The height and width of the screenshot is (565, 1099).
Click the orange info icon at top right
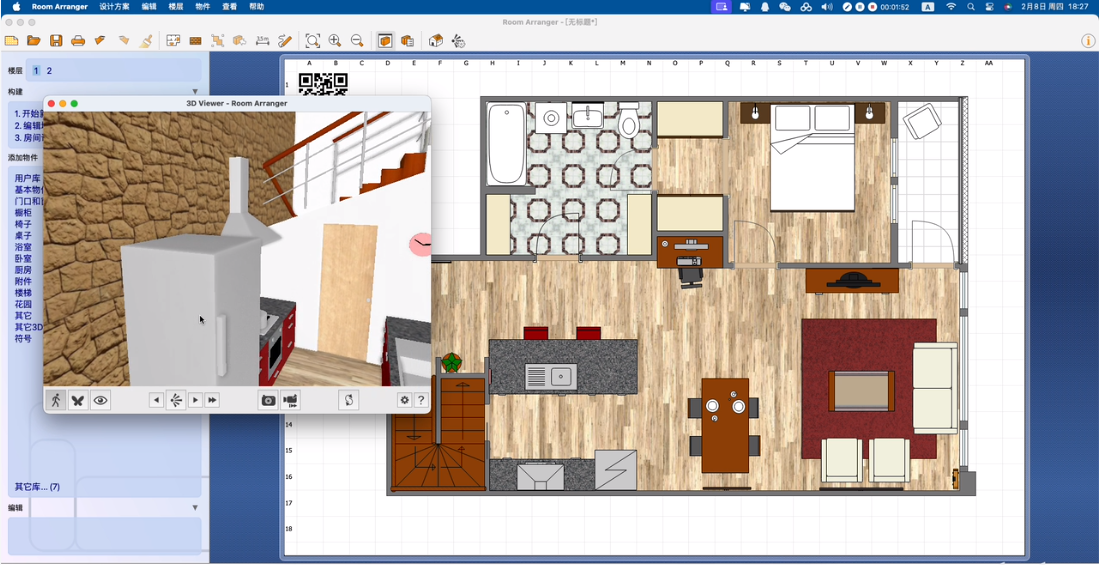pos(1088,41)
